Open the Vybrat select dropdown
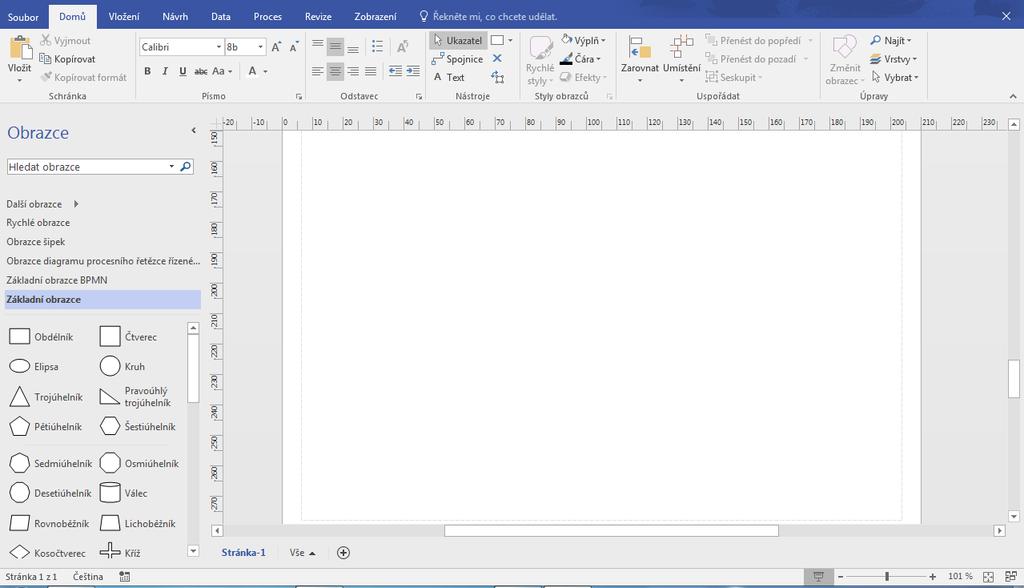Image resolution: width=1024 pixels, height=588 pixels. click(x=895, y=77)
